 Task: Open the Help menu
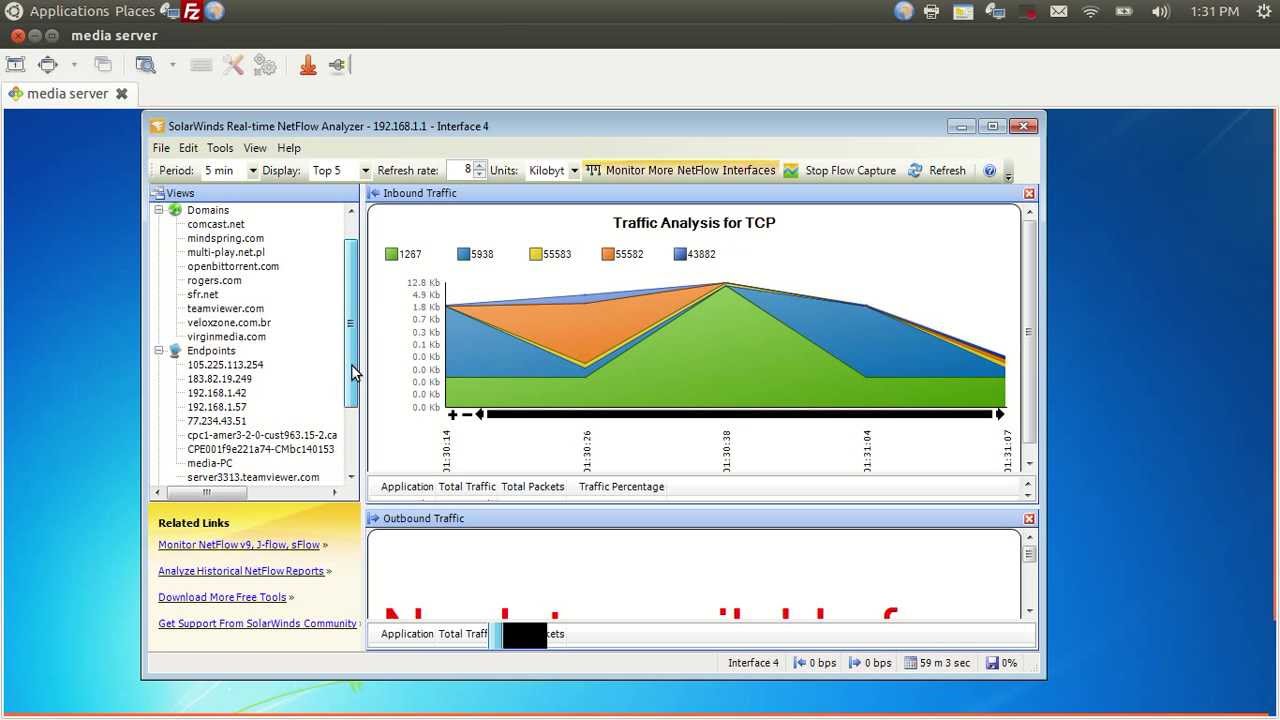289,148
